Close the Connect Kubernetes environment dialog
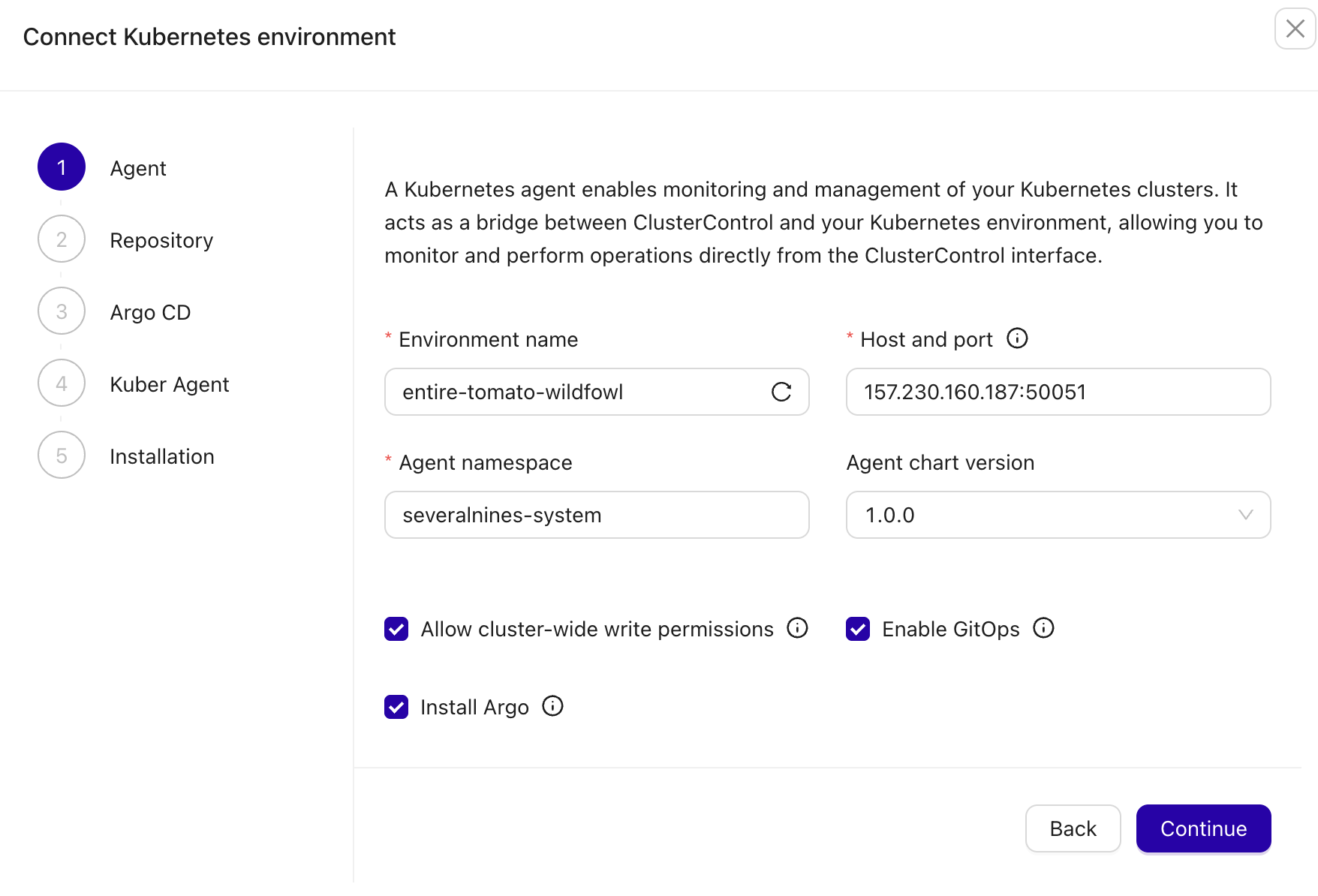1318x896 pixels. tap(1294, 29)
